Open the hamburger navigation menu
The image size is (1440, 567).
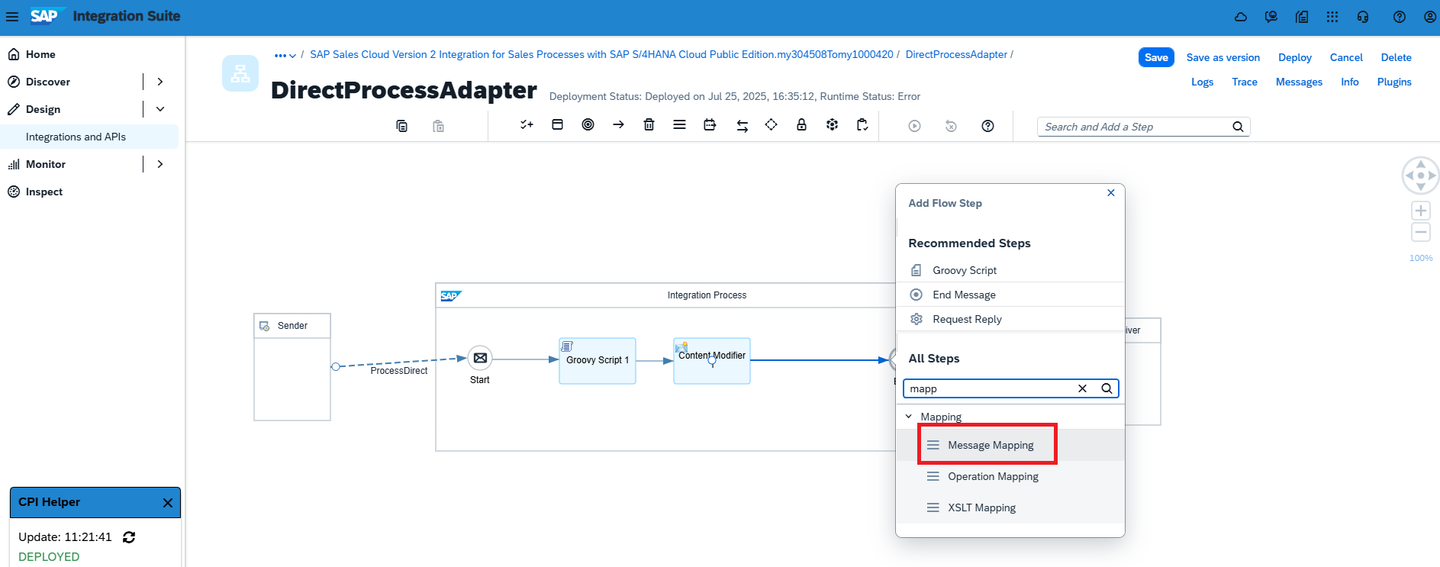click(x=12, y=17)
